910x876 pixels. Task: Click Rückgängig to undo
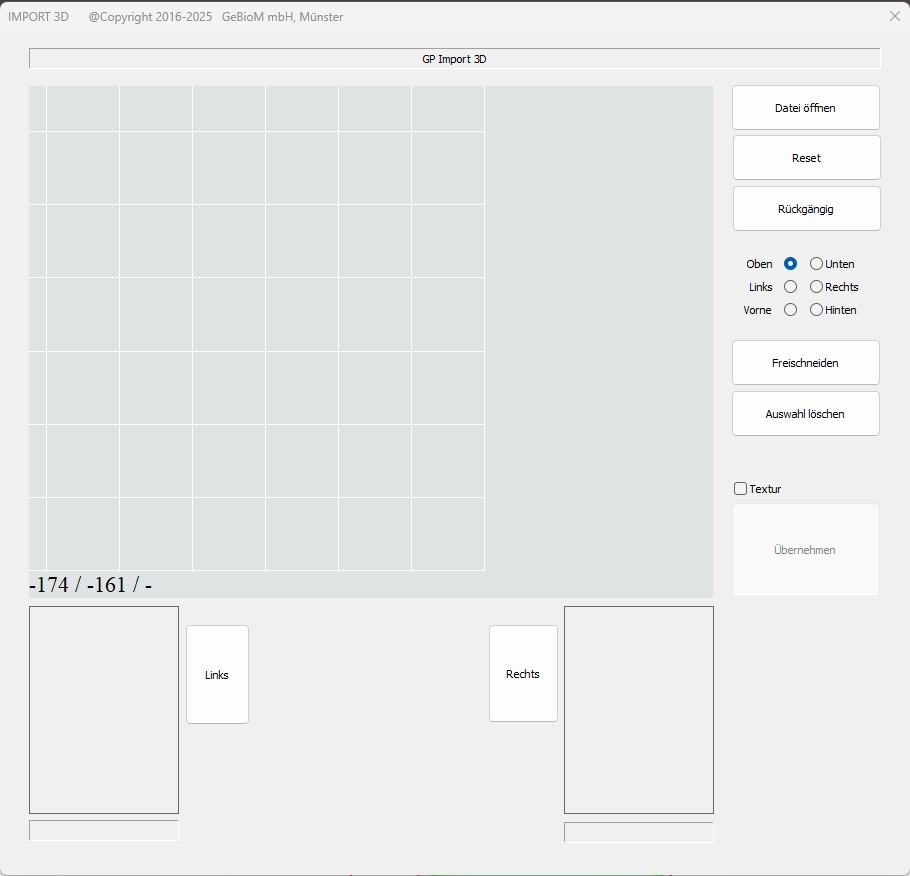(805, 209)
